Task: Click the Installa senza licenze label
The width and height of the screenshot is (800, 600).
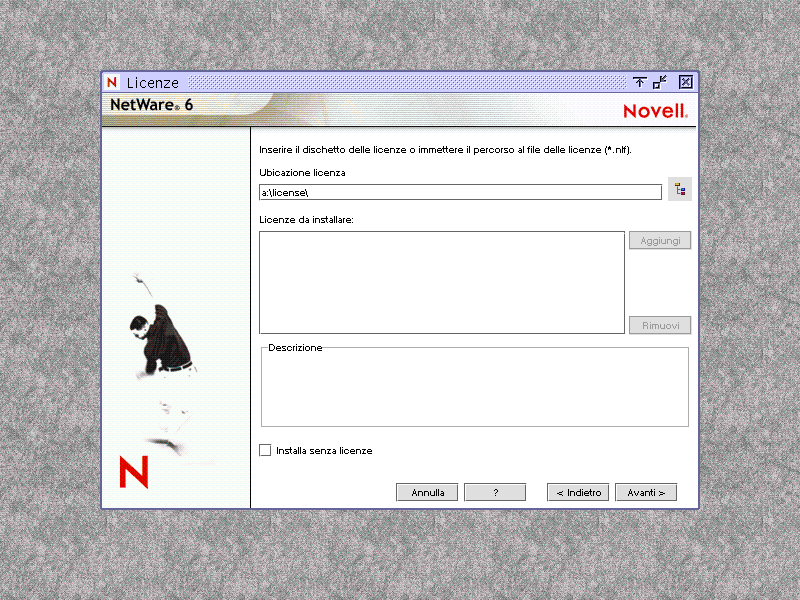Action: click(x=324, y=451)
